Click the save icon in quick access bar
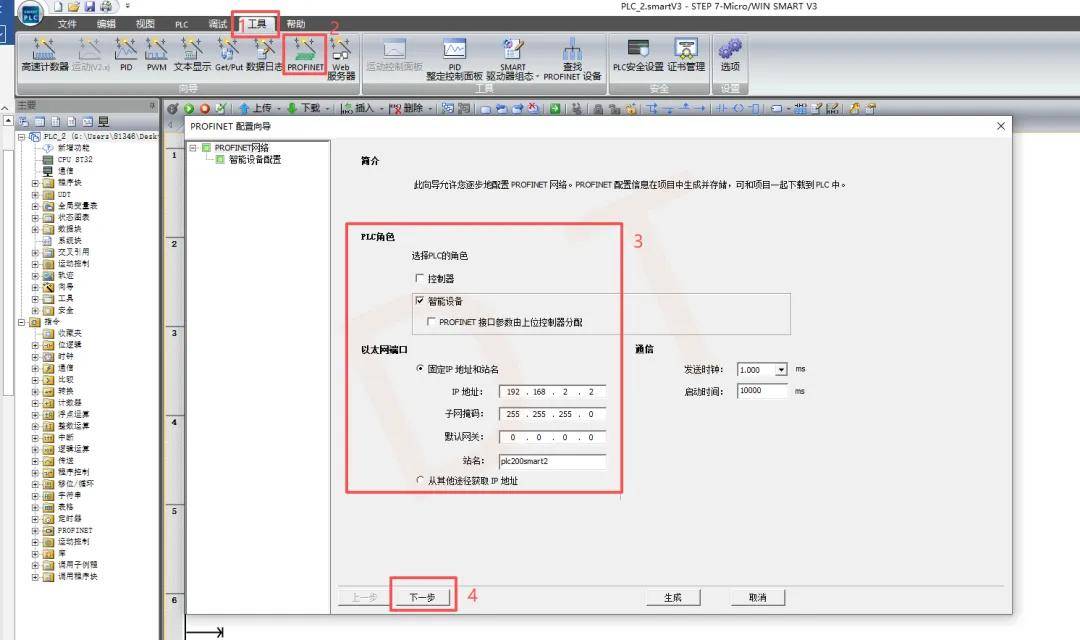This screenshot has width=1080, height=640. (x=90, y=7)
